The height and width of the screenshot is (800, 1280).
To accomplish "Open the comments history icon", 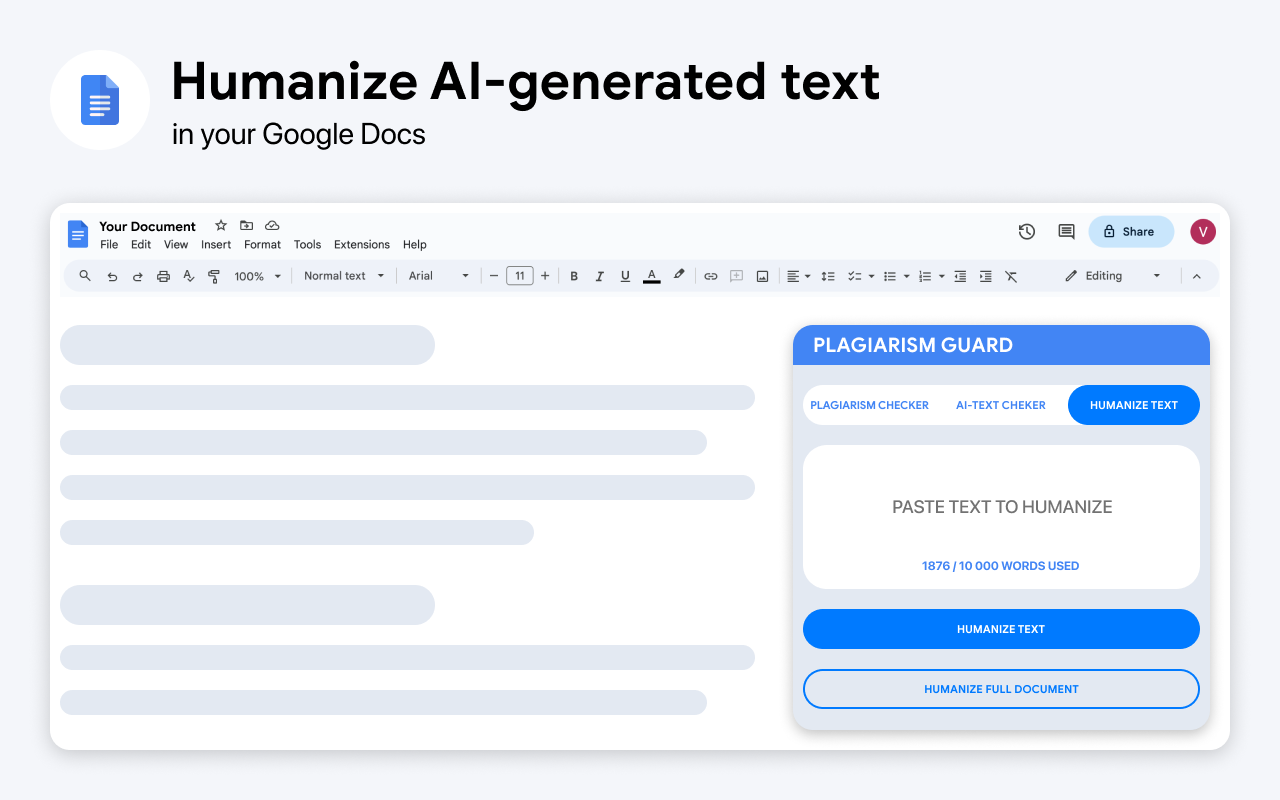I will pos(1066,232).
